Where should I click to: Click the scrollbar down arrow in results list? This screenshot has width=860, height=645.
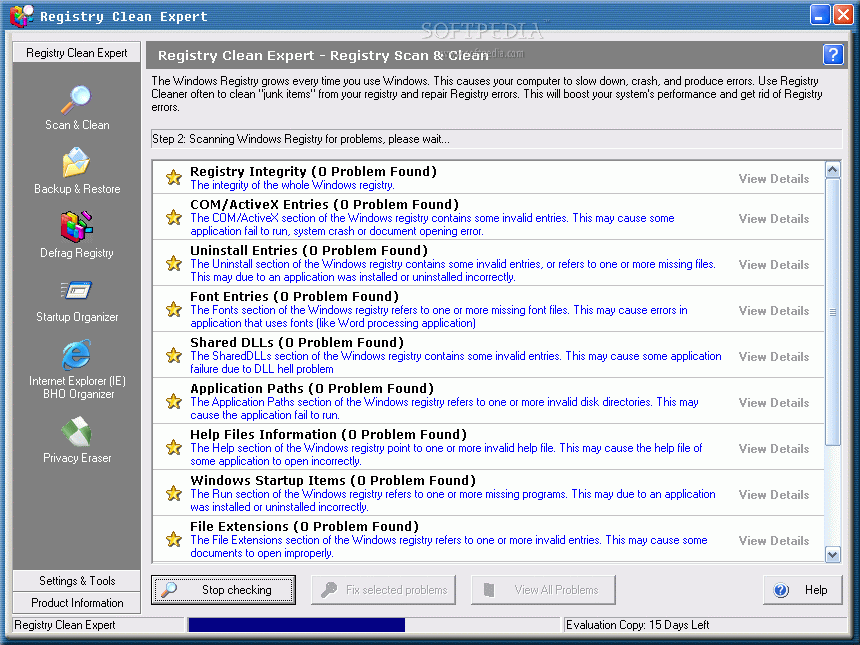(x=833, y=555)
